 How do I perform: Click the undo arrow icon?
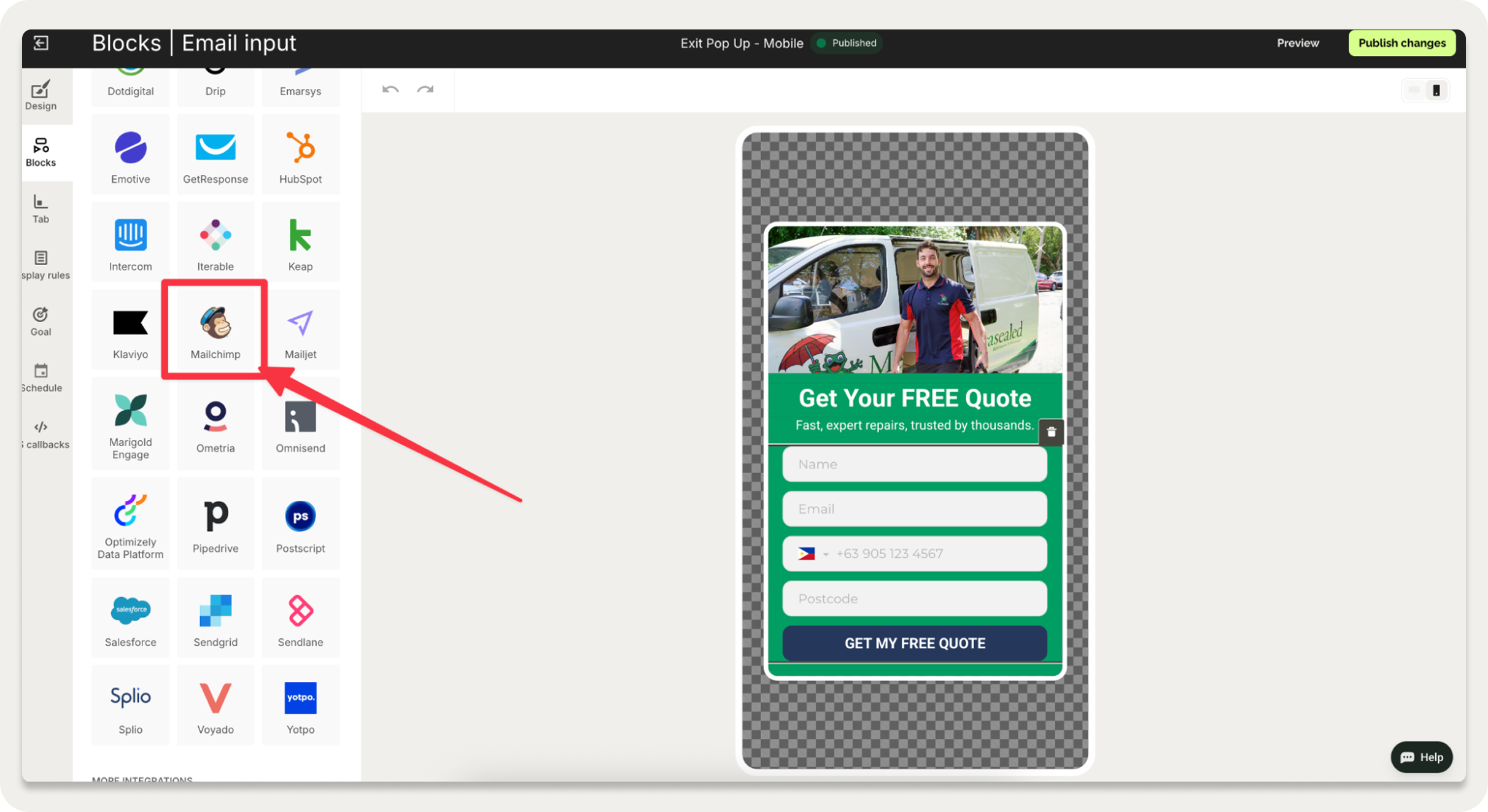tap(390, 90)
